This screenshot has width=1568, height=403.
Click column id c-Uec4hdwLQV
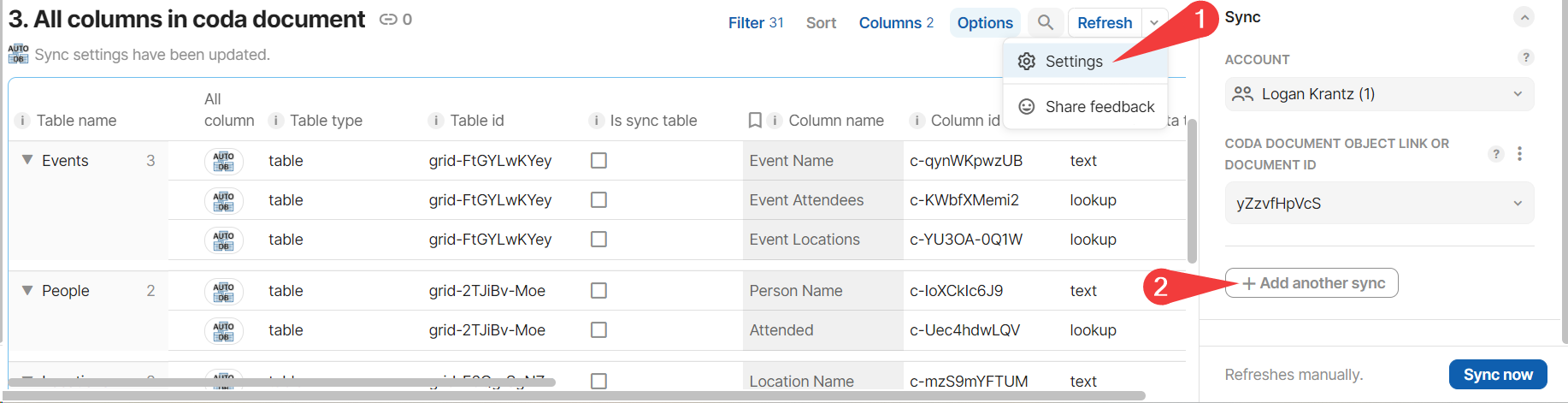(x=965, y=330)
